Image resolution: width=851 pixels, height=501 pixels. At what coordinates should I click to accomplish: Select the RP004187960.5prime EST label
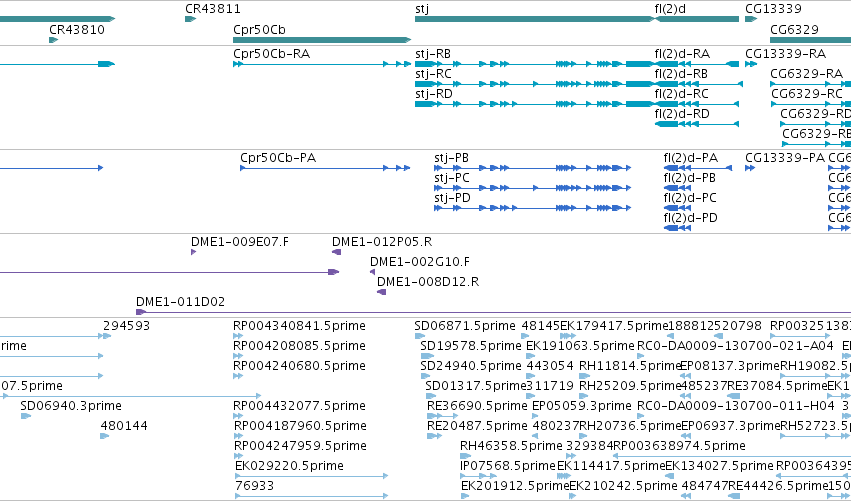point(300,426)
